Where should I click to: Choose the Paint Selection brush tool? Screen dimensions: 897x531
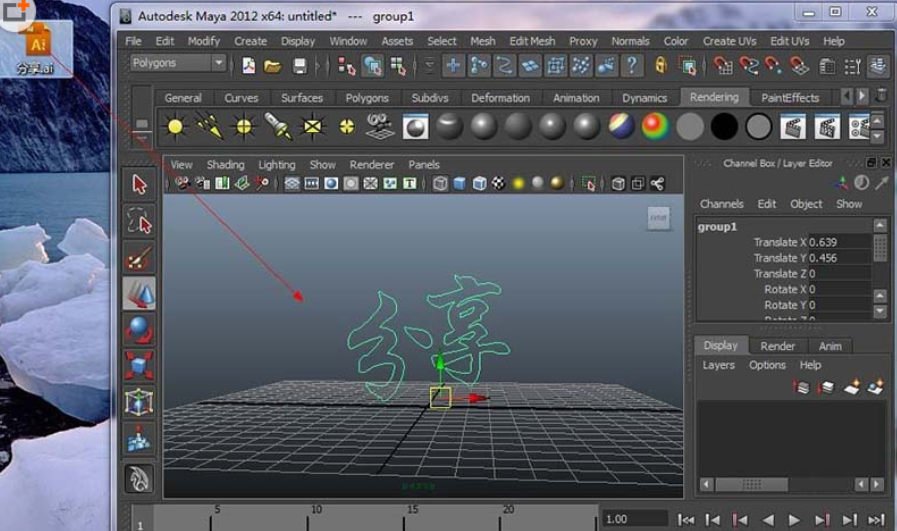[x=139, y=258]
